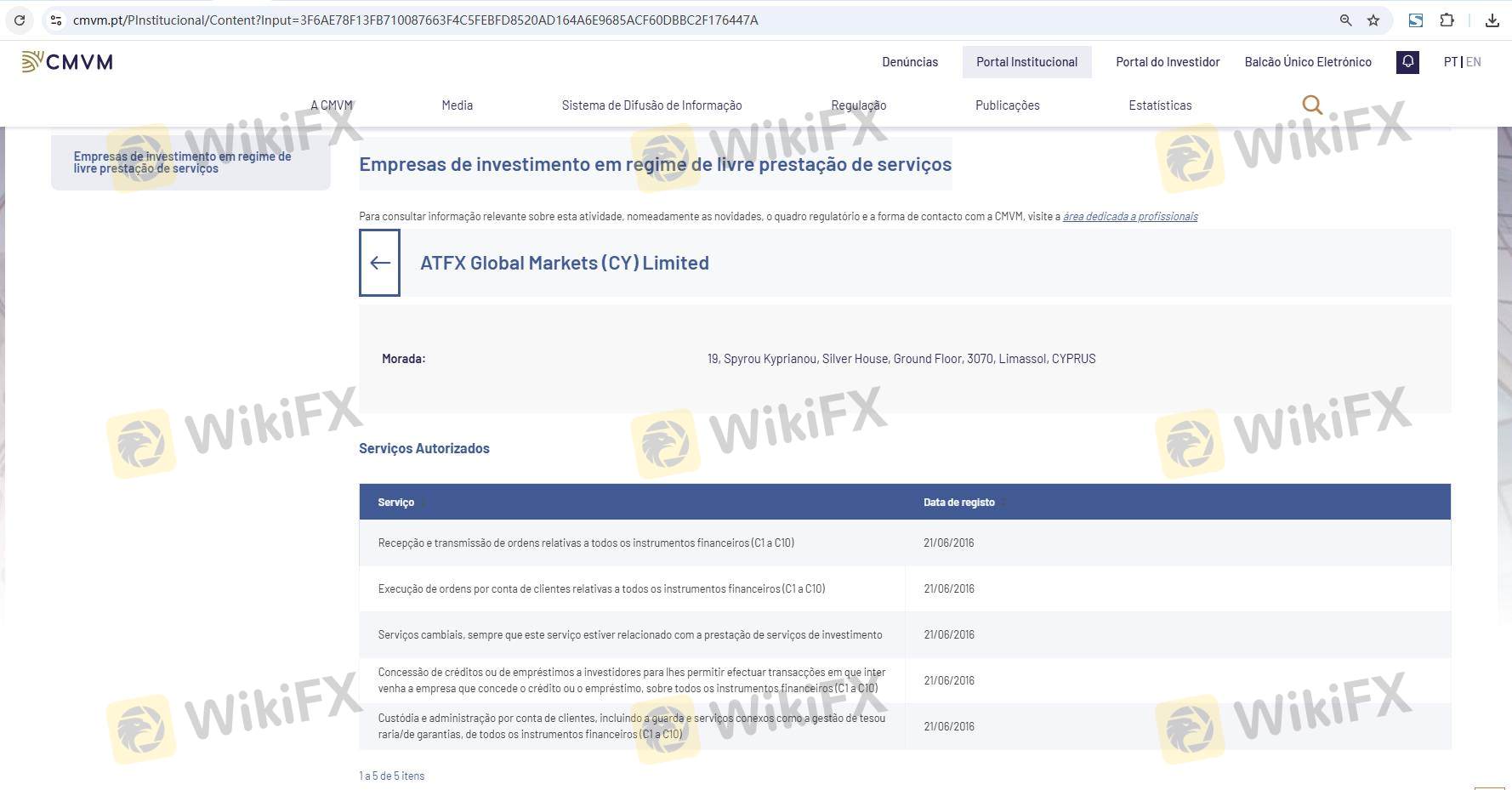The height and width of the screenshot is (790, 1512).
Task: Click the browser reload icon
Action: point(19,20)
